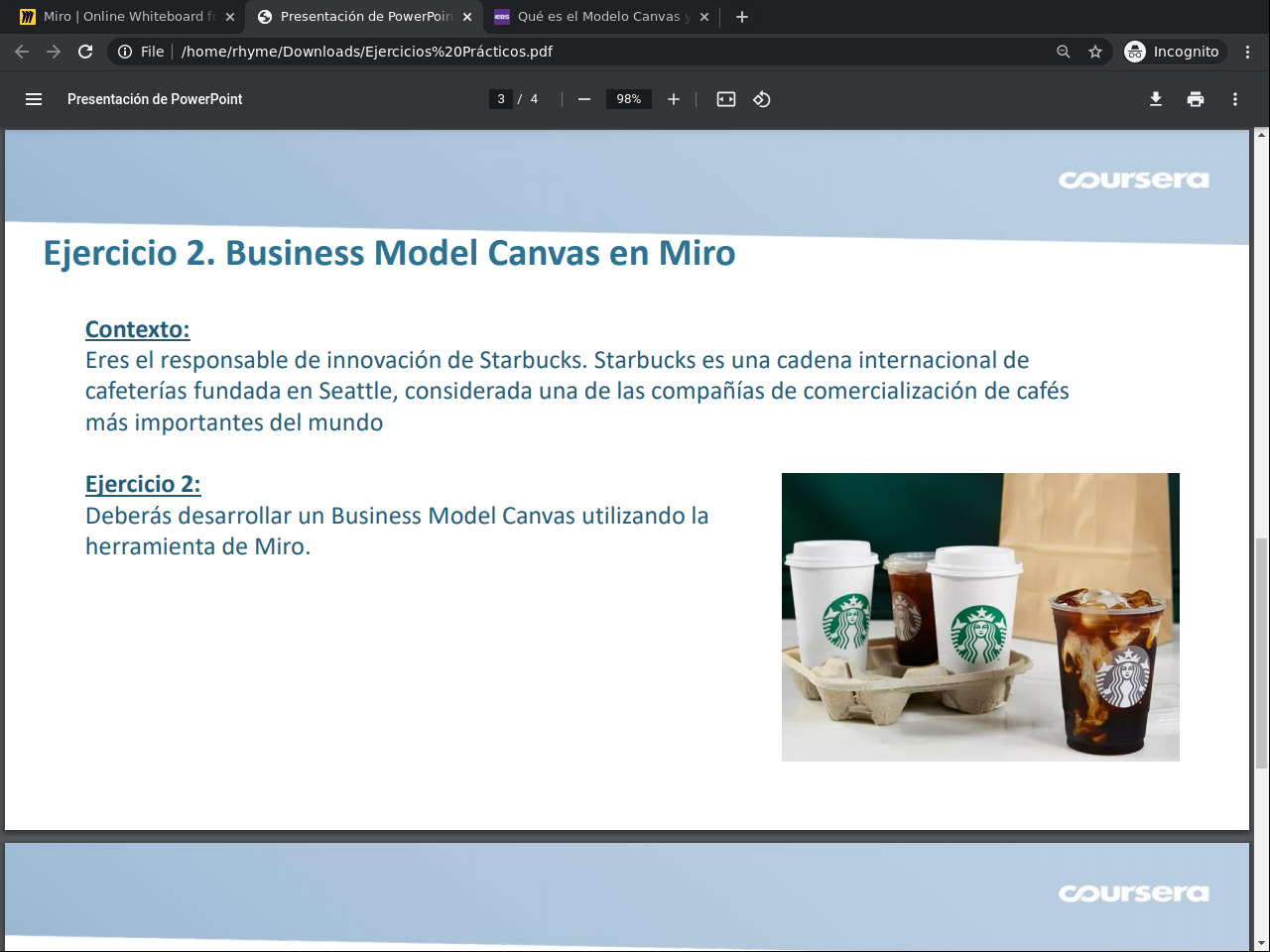Bookmark this page with the star icon
This screenshot has width=1270, height=952.
pos(1095,52)
